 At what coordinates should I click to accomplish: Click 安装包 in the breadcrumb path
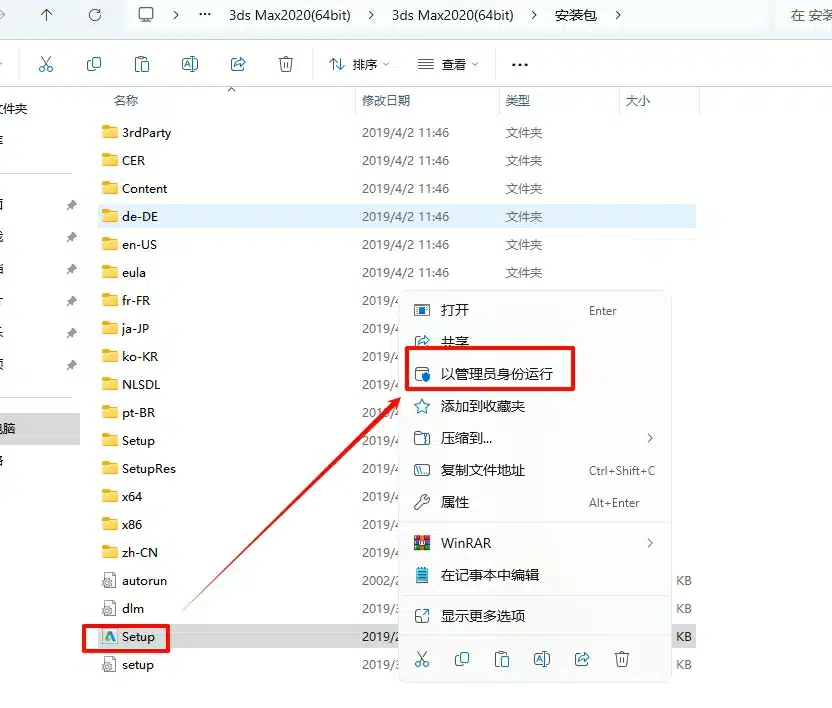click(574, 15)
